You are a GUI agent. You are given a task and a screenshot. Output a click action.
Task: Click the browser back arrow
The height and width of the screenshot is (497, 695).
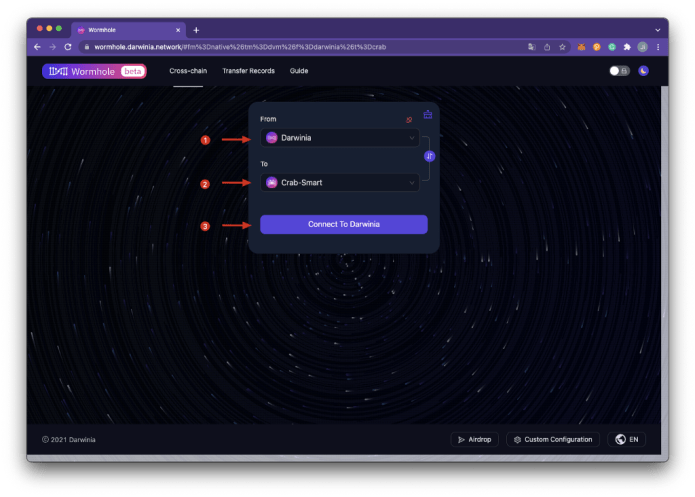point(37,47)
